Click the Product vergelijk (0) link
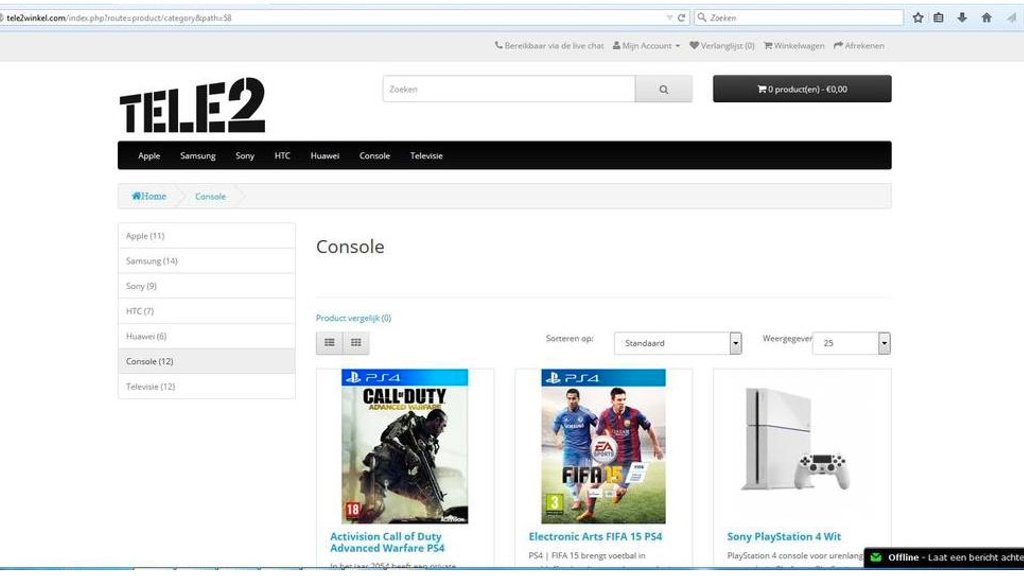Screen dimensions: 1024x576 pos(353,318)
